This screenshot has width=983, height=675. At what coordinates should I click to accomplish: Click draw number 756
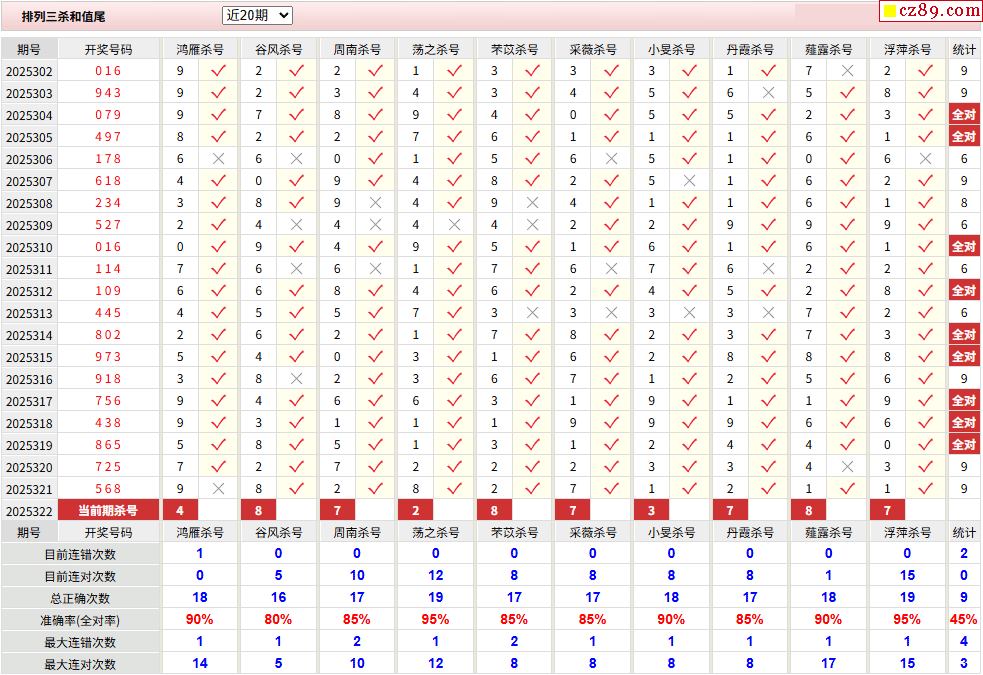108,400
